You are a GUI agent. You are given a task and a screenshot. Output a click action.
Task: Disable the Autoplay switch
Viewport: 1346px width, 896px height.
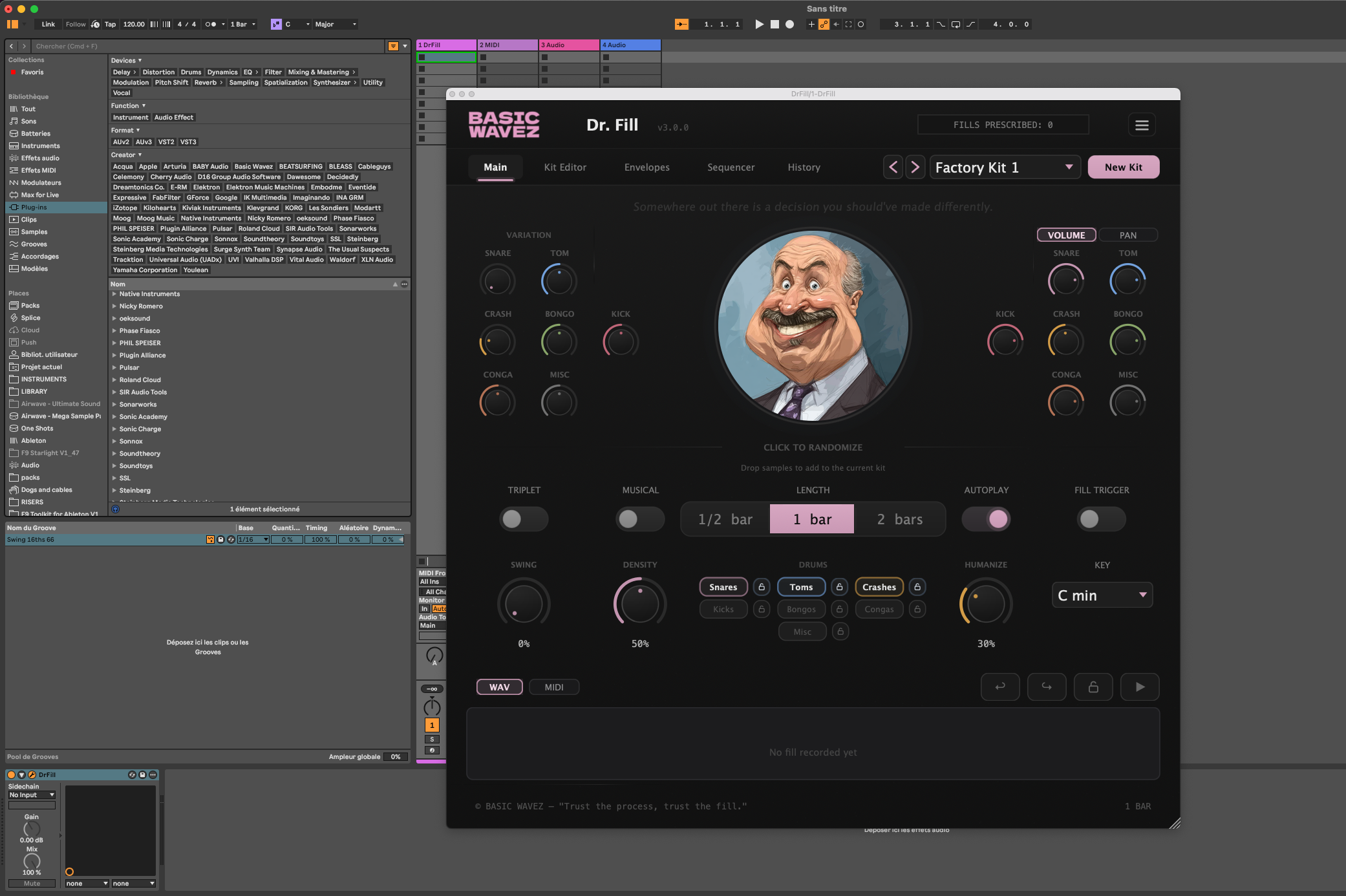coord(987,519)
